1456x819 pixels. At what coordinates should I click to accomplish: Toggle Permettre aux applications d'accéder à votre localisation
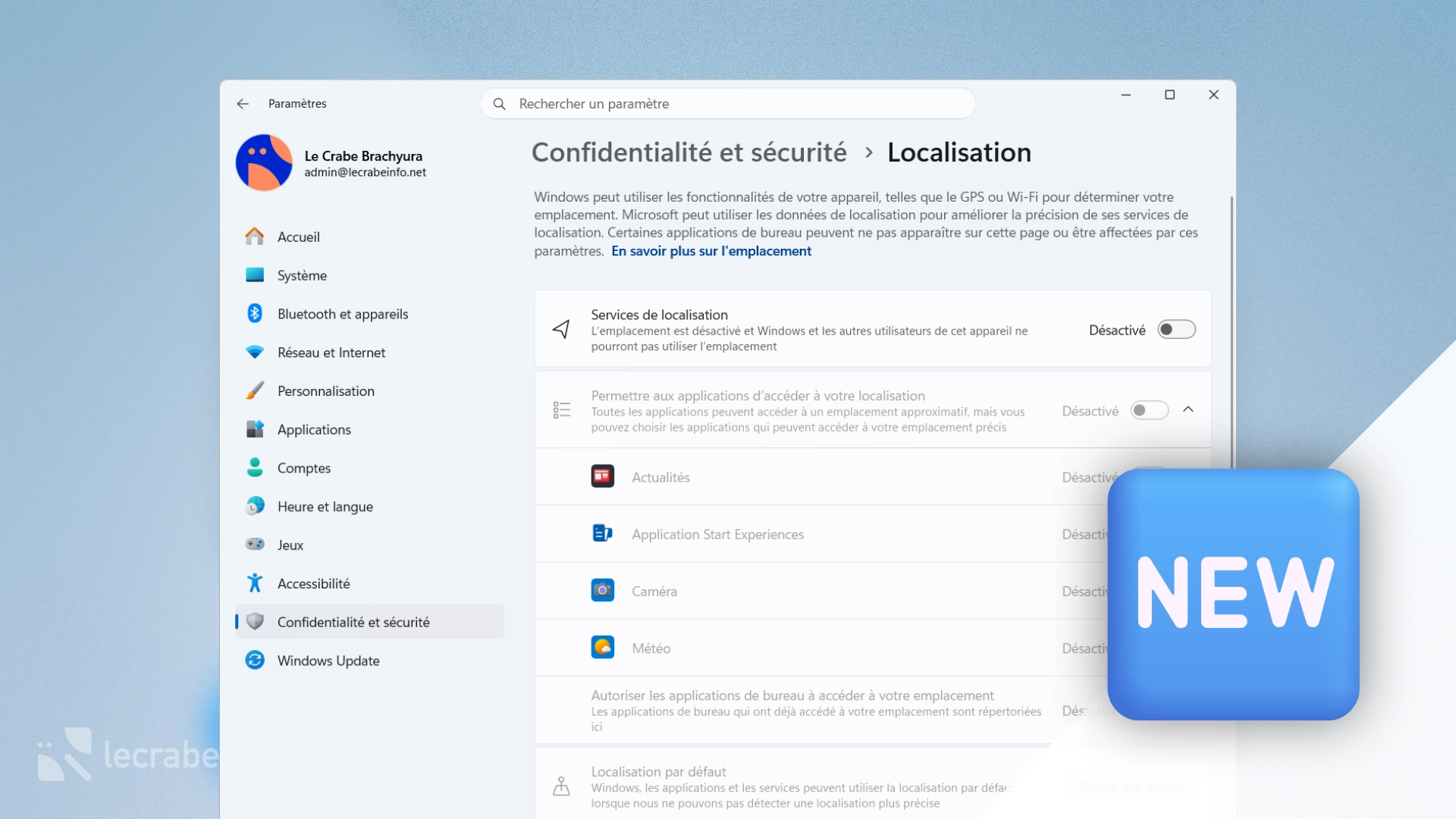(1150, 410)
